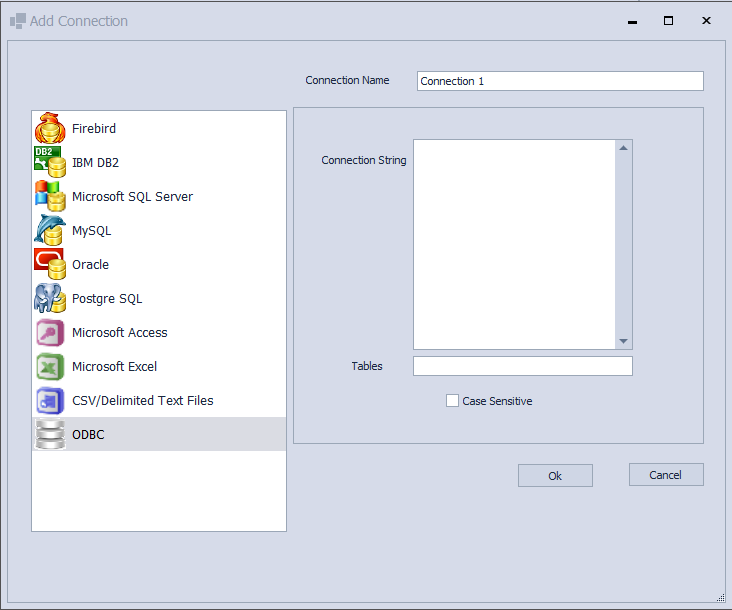This screenshot has width=732, height=610.
Task: Select the 'CSV/Delimited Text Files' entry text
Action: coord(142,400)
